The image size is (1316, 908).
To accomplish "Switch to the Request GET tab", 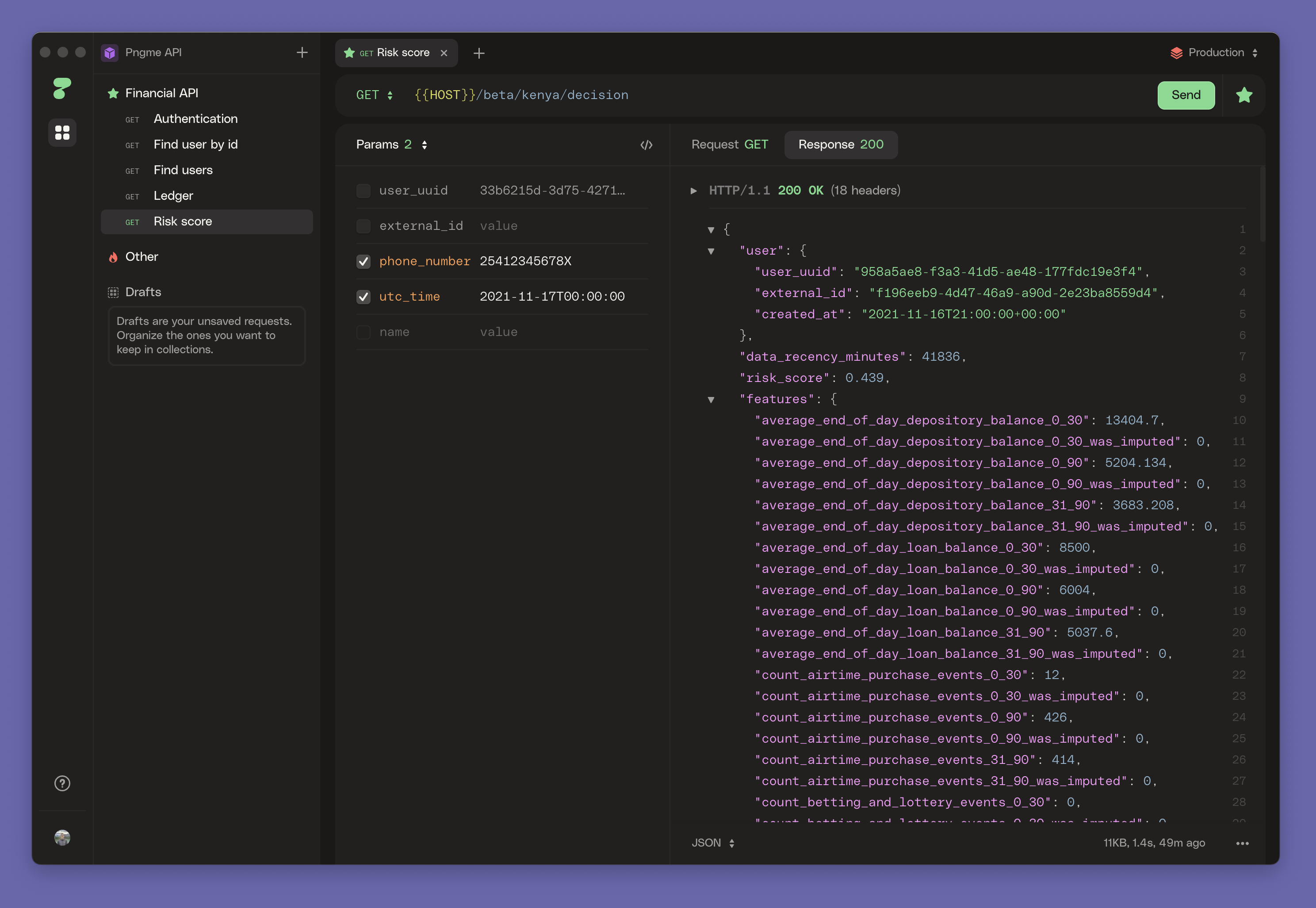I will tap(730, 145).
